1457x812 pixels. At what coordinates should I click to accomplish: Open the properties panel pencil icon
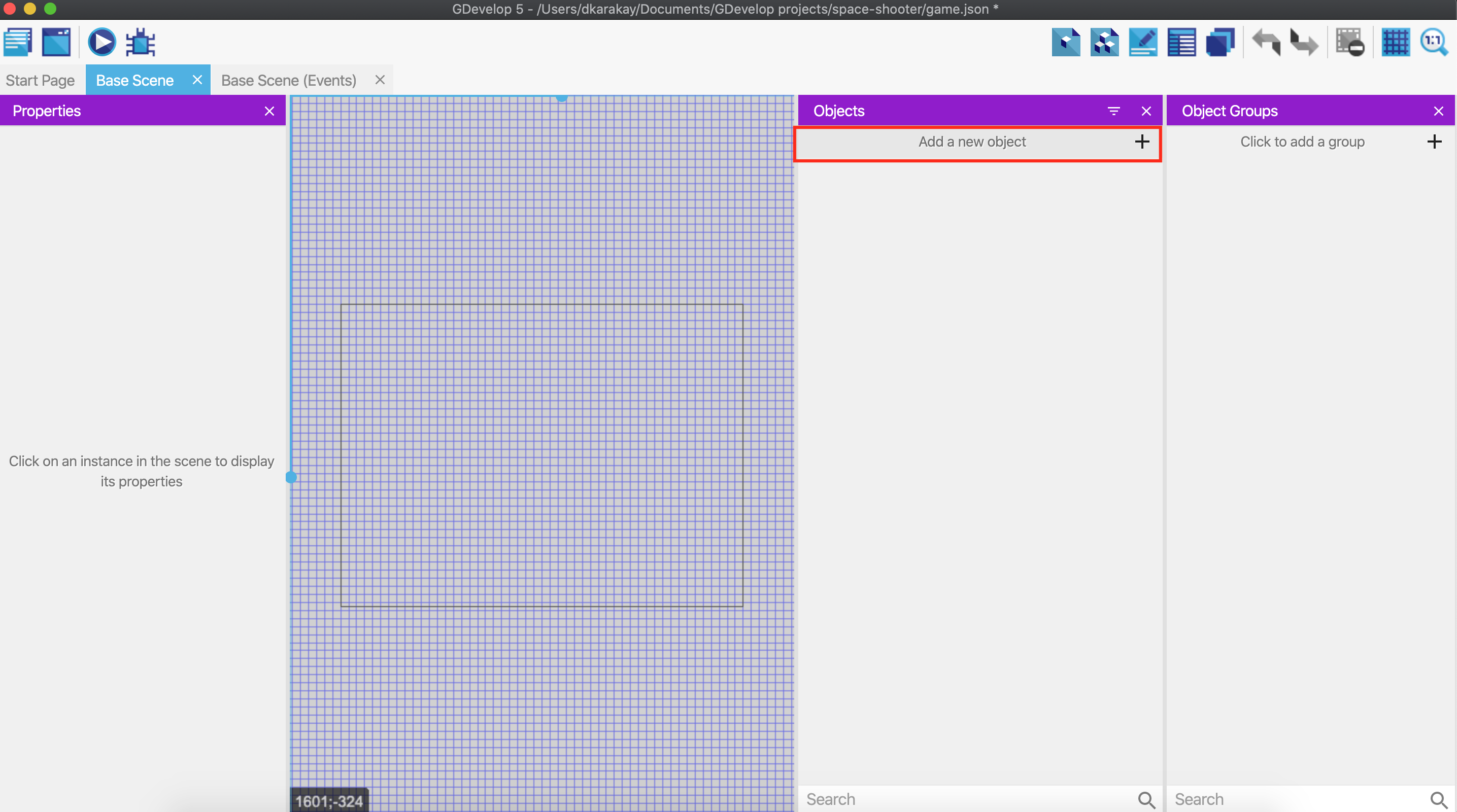click(1142, 42)
